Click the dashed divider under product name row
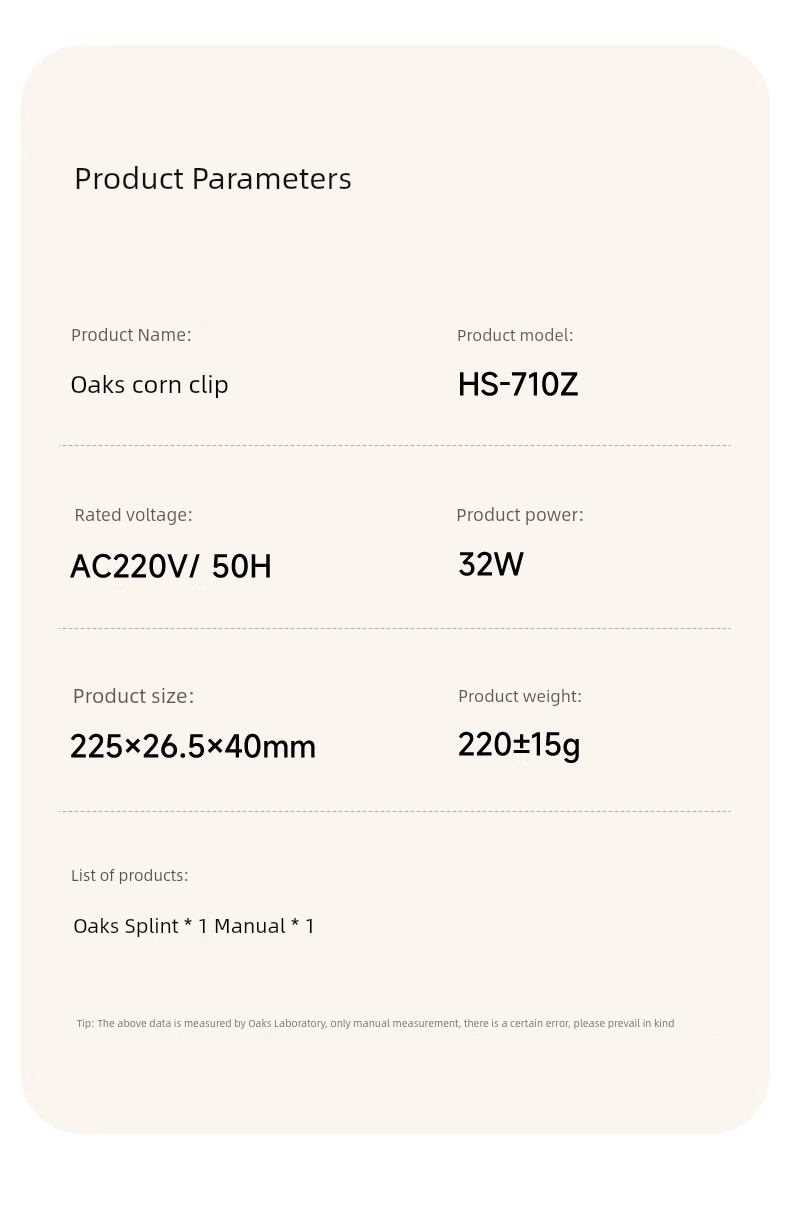Screen dimensions: 790x1222 [395, 446]
